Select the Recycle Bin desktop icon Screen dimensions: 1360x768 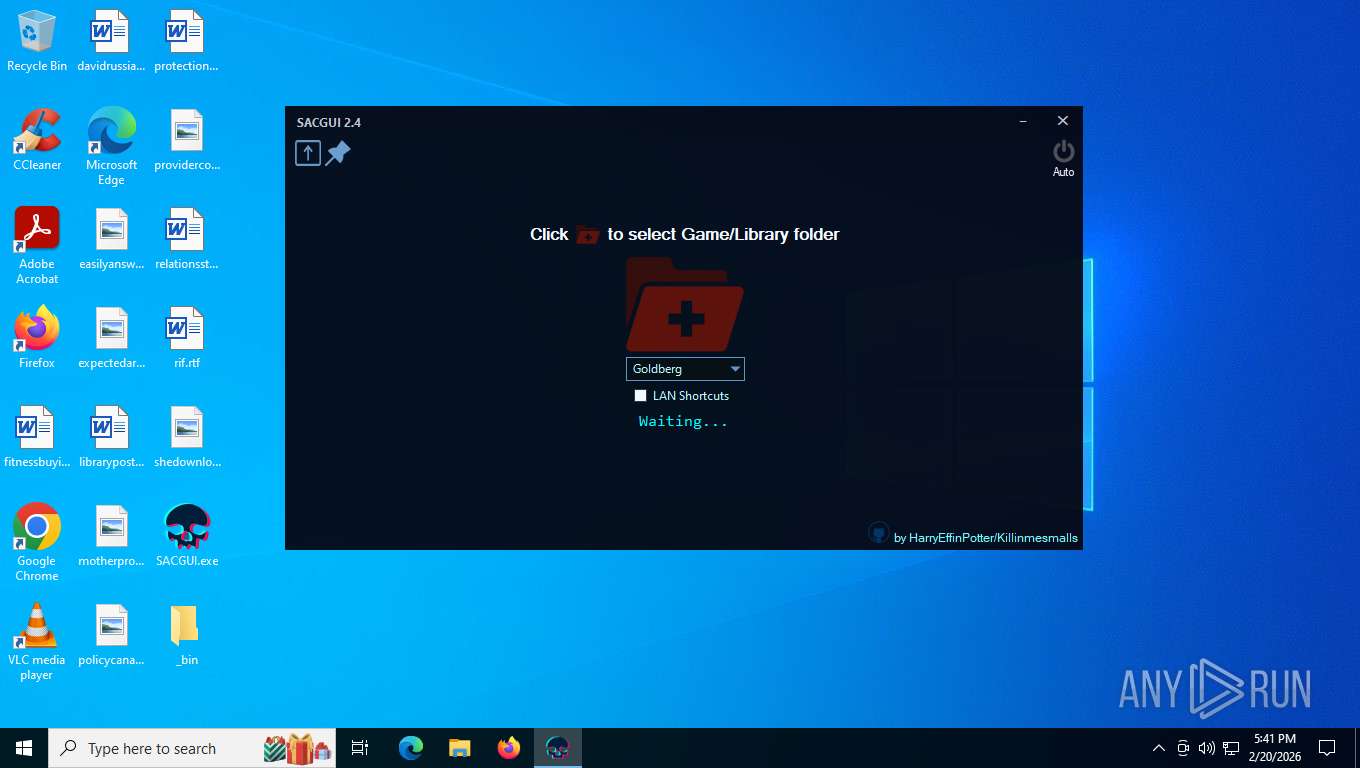pos(37,41)
